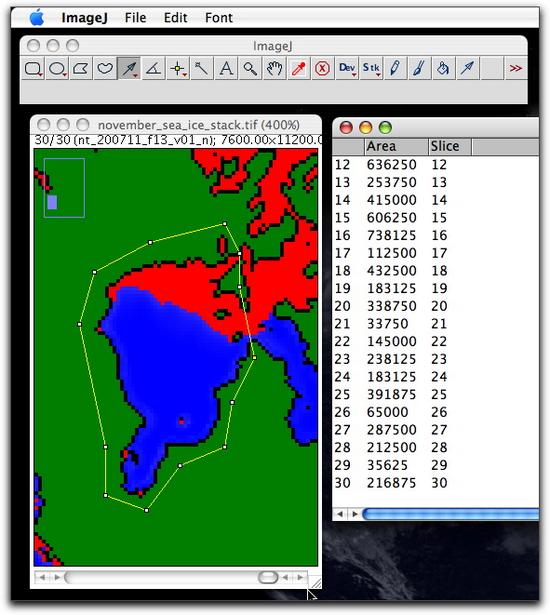Select the Angle measurement tool

[153, 69]
